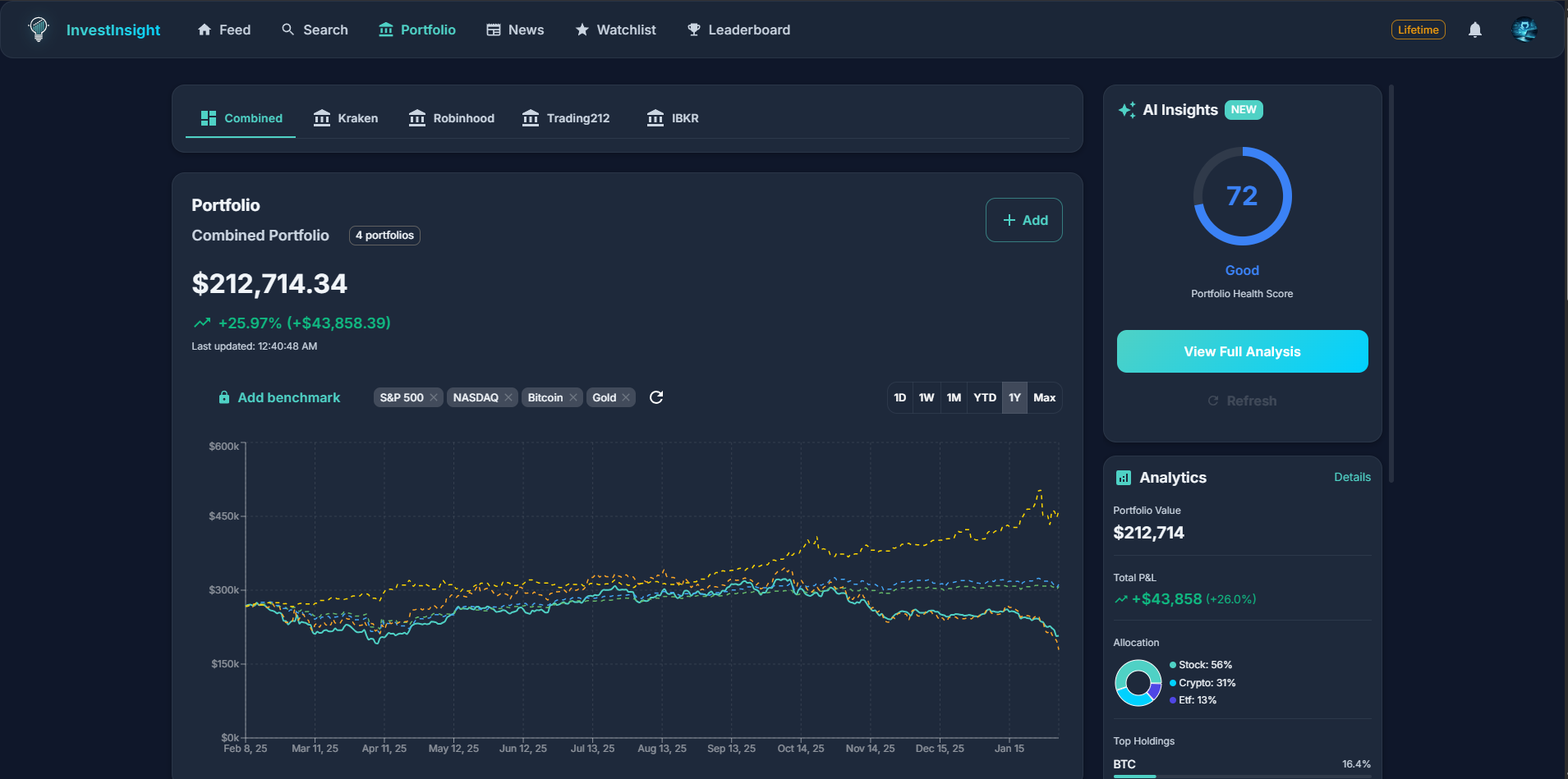Open Analytics Details view
Image resolution: width=1568 pixels, height=779 pixels.
[1352, 477]
